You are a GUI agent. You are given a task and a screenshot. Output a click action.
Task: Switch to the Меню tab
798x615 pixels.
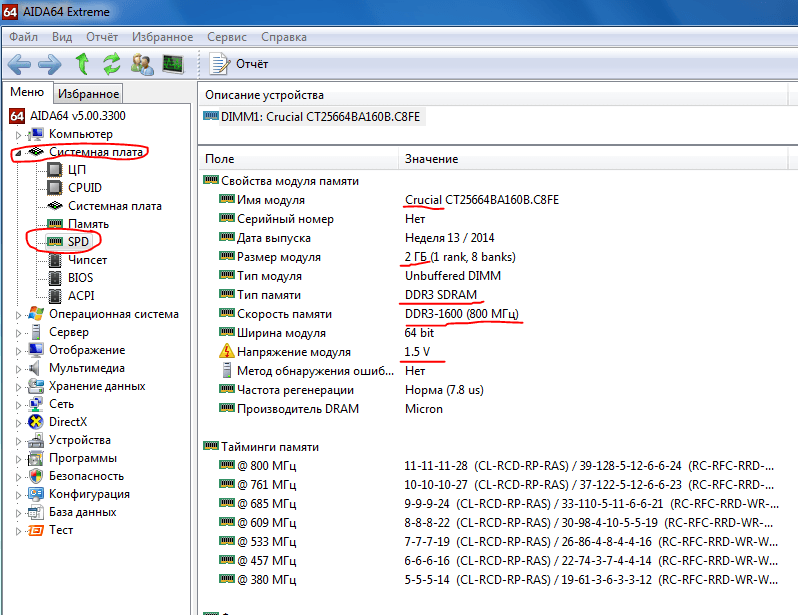point(27,92)
